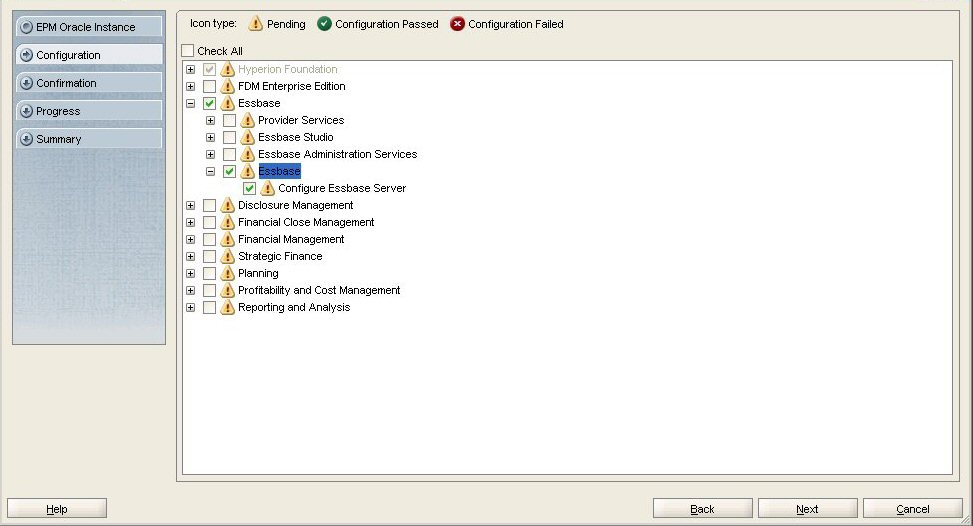Expand the Essbase Studio node
The width and height of the screenshot is (973, 526).
tap(210, 138)
